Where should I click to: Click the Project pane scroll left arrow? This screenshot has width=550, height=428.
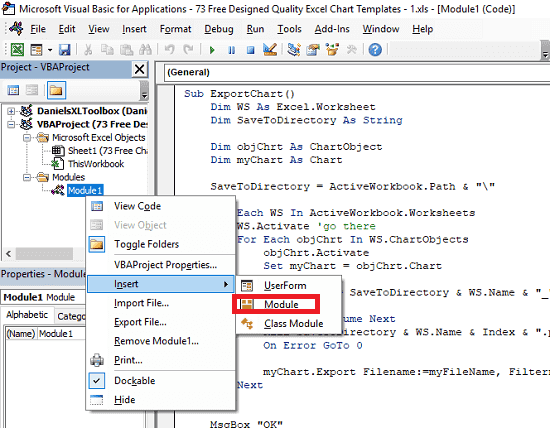[x=9, y=254]
